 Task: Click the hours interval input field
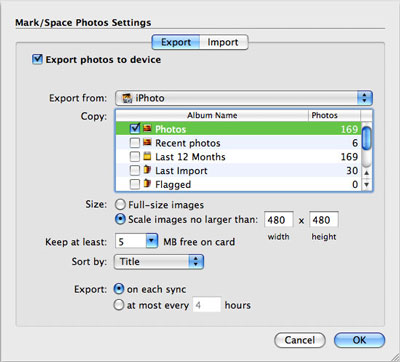tap(207, 305)
